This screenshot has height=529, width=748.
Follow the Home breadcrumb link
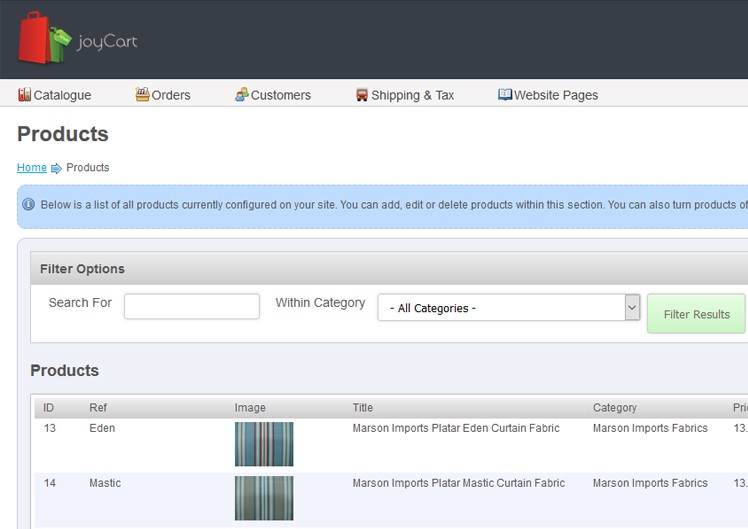tap(32, 168)
